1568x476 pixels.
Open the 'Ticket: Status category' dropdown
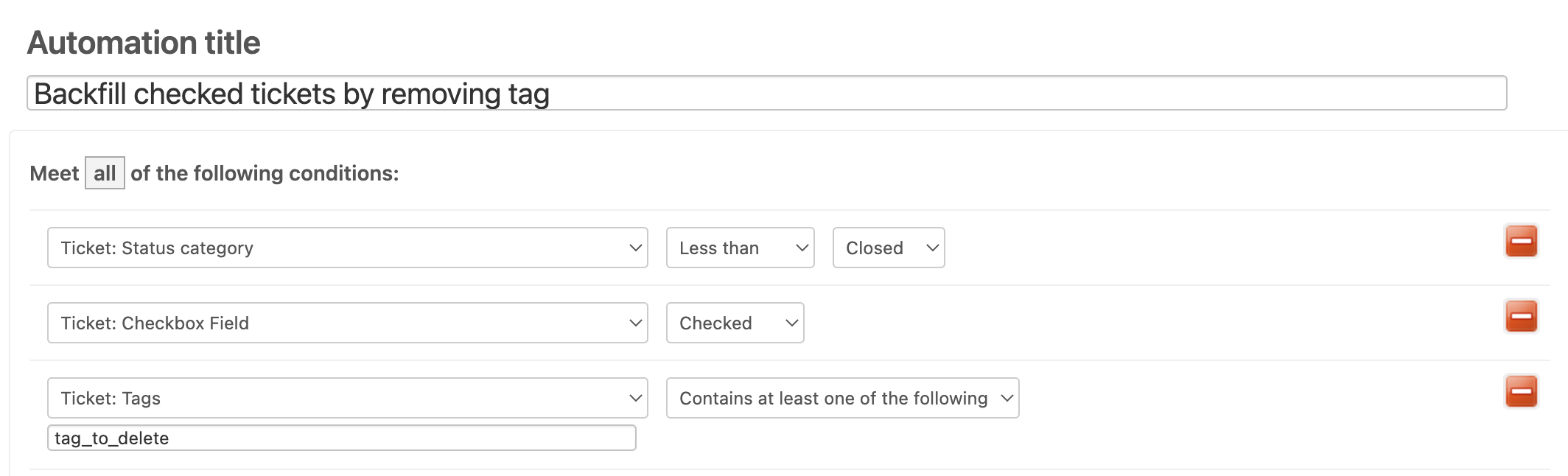tap(346, 248)
